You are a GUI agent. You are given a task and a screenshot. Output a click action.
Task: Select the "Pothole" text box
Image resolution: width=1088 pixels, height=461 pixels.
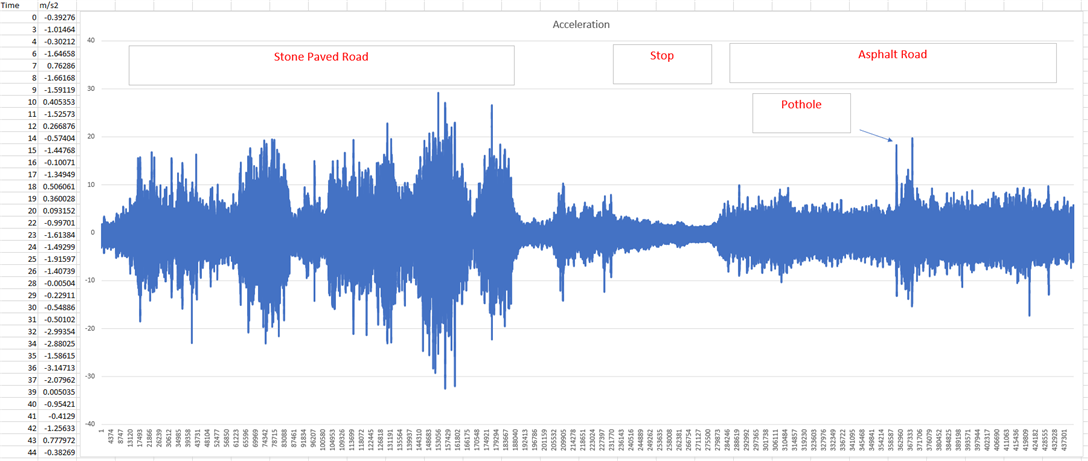tap(801, 112)
